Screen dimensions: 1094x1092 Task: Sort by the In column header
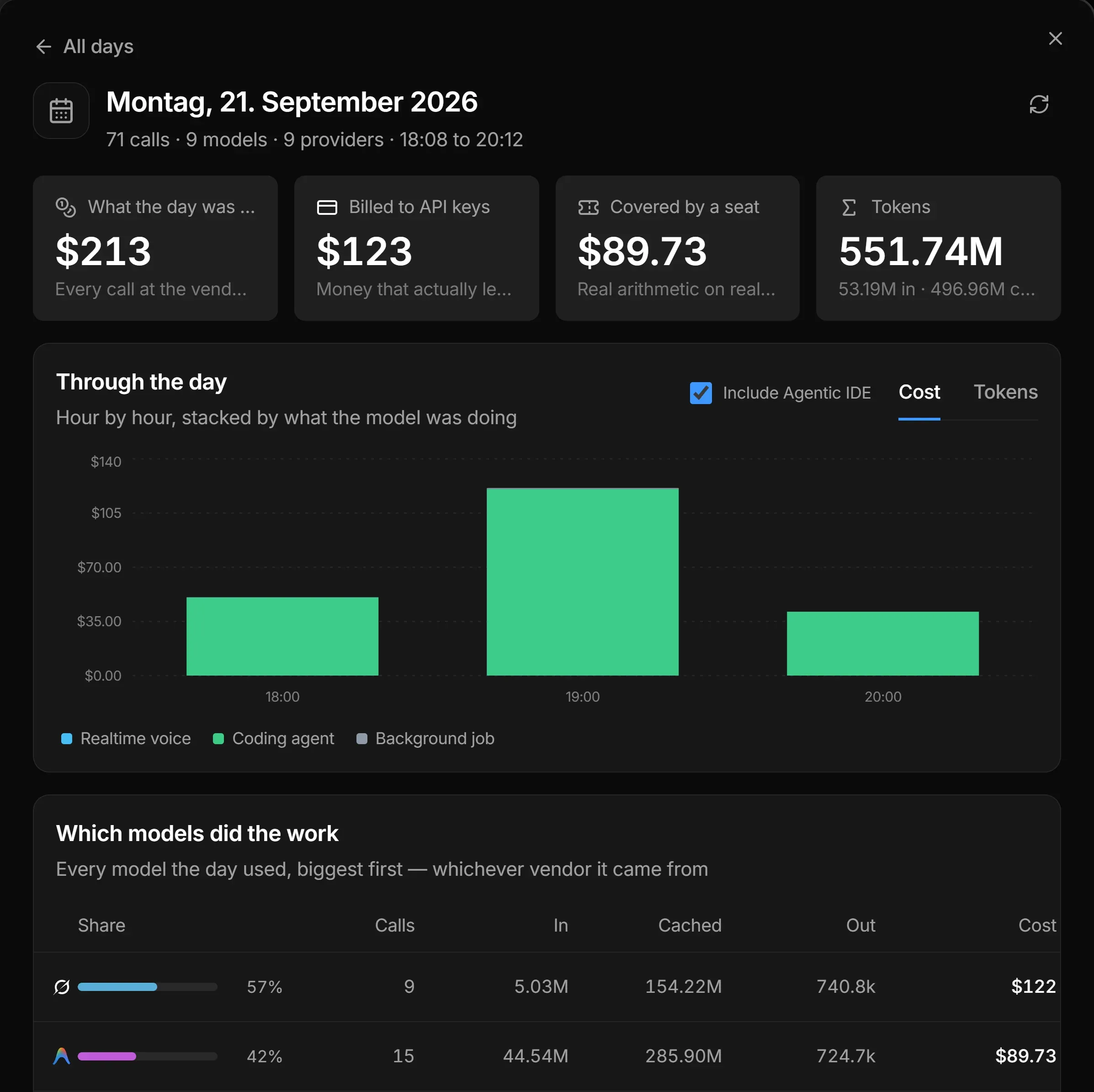pyautogui.click(x=561, y=926)
